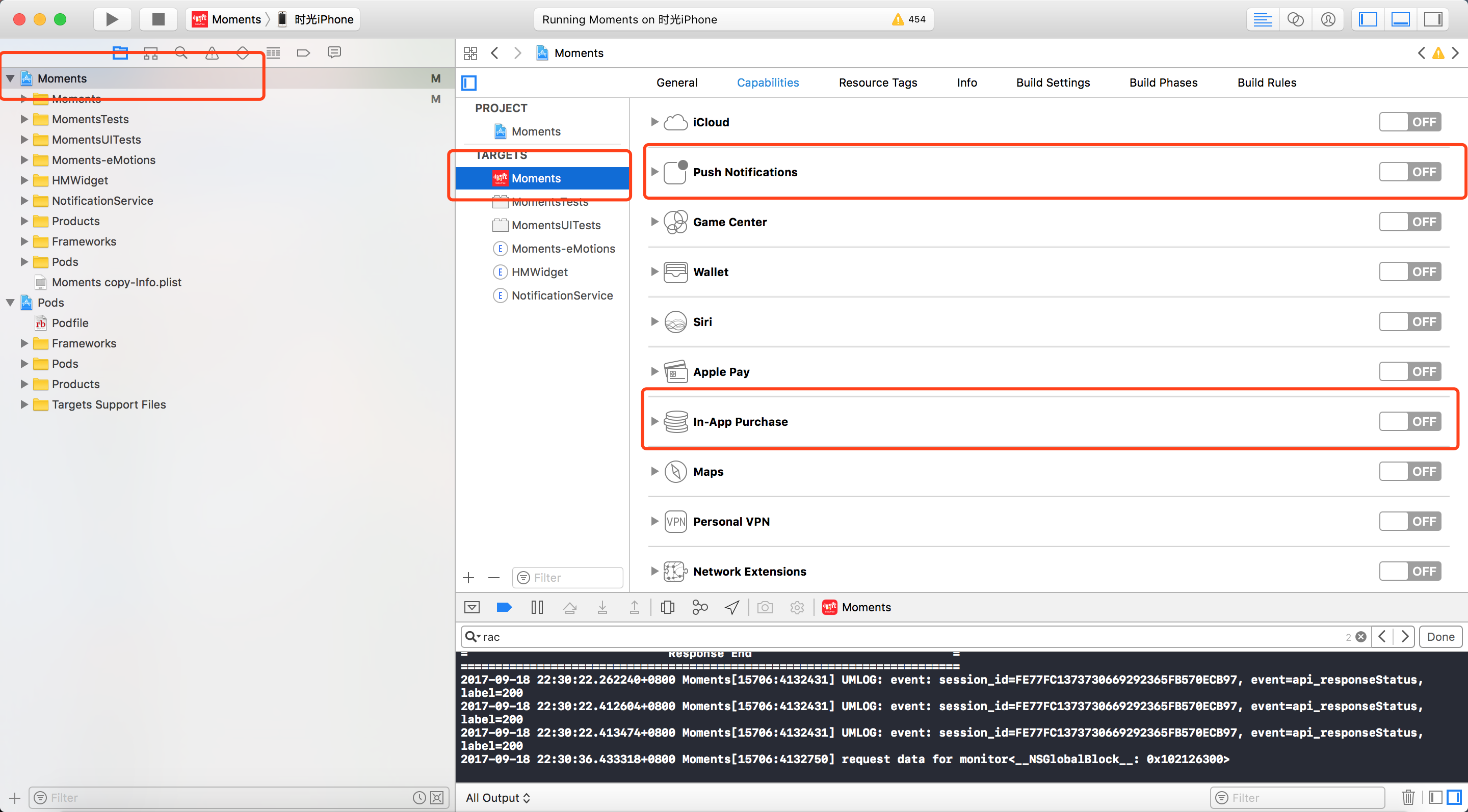Expand the iCloud capability section

(654, 122)
